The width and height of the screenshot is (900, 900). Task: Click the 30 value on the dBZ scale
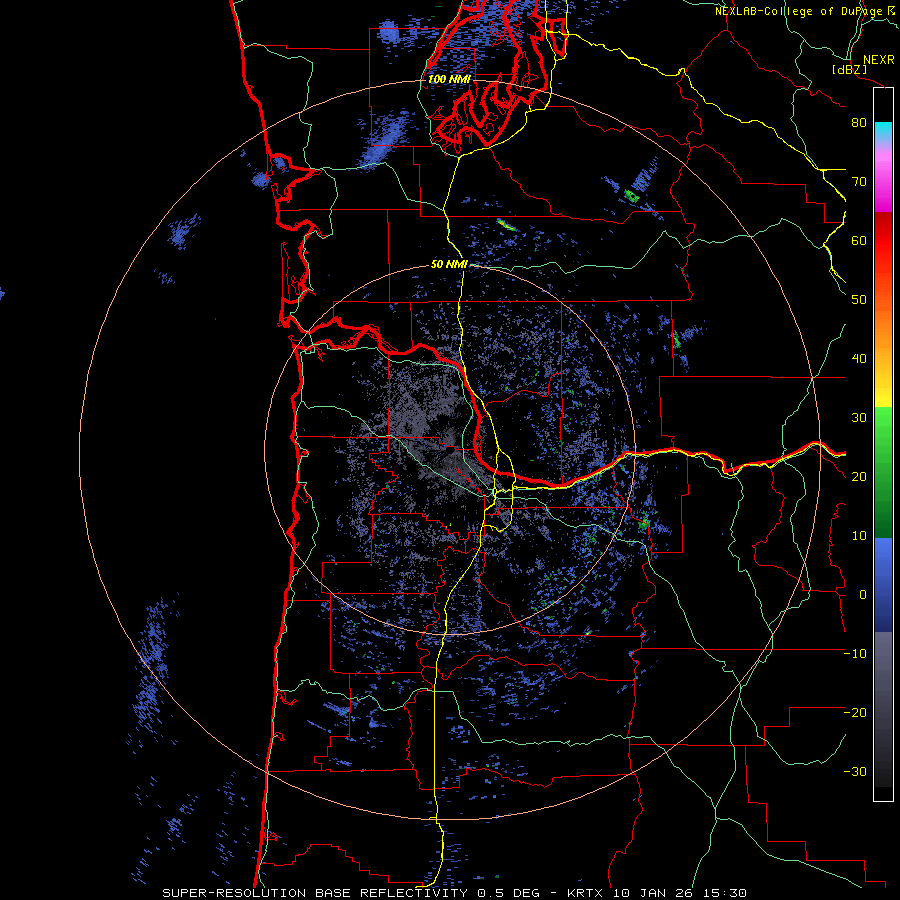pyautogui.click(x=859, y=417)
